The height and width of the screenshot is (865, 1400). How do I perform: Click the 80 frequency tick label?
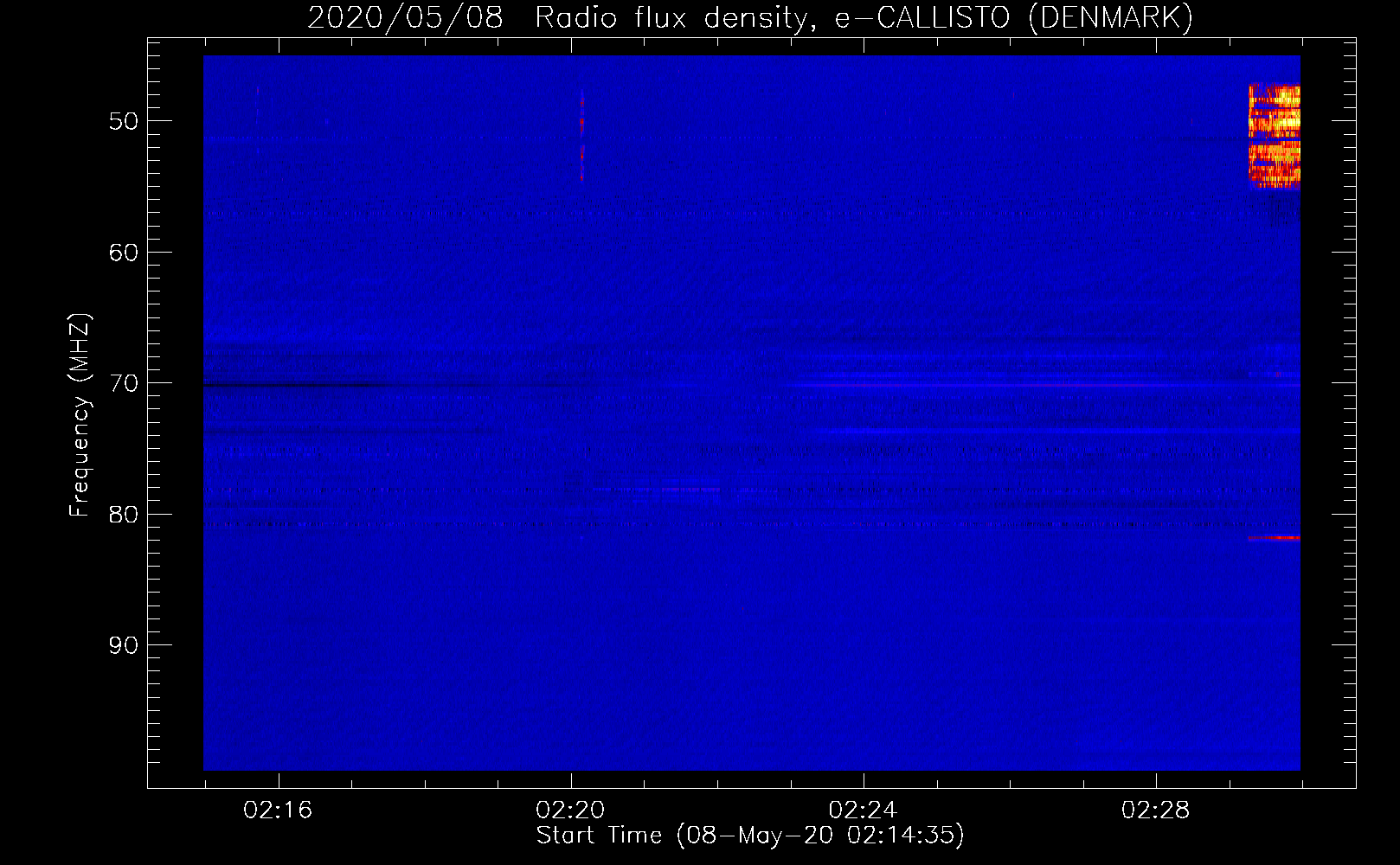tap(124, 515)
